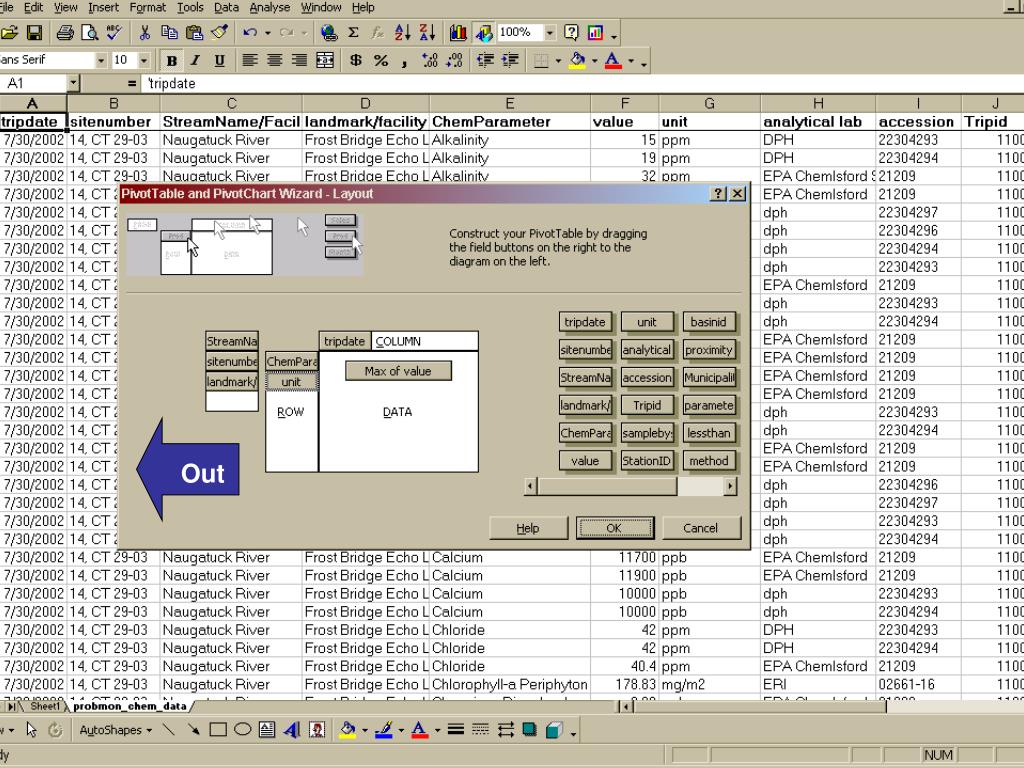Open the 100% zoom dropdown
Screen dimensions: 1024x768
[x=550, y=33]
